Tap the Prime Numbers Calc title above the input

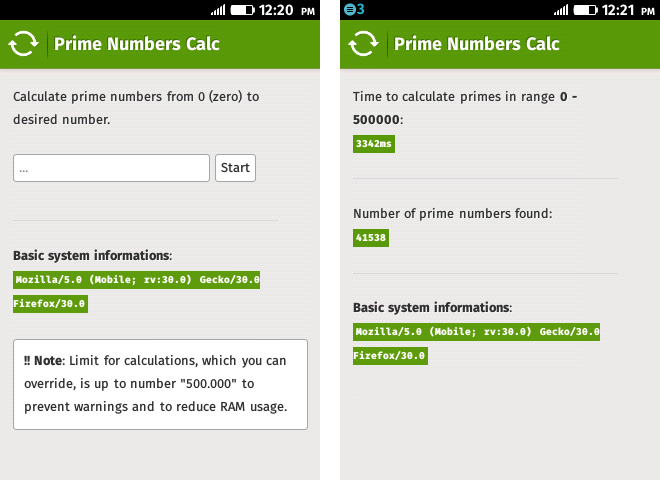pos(137,44)
